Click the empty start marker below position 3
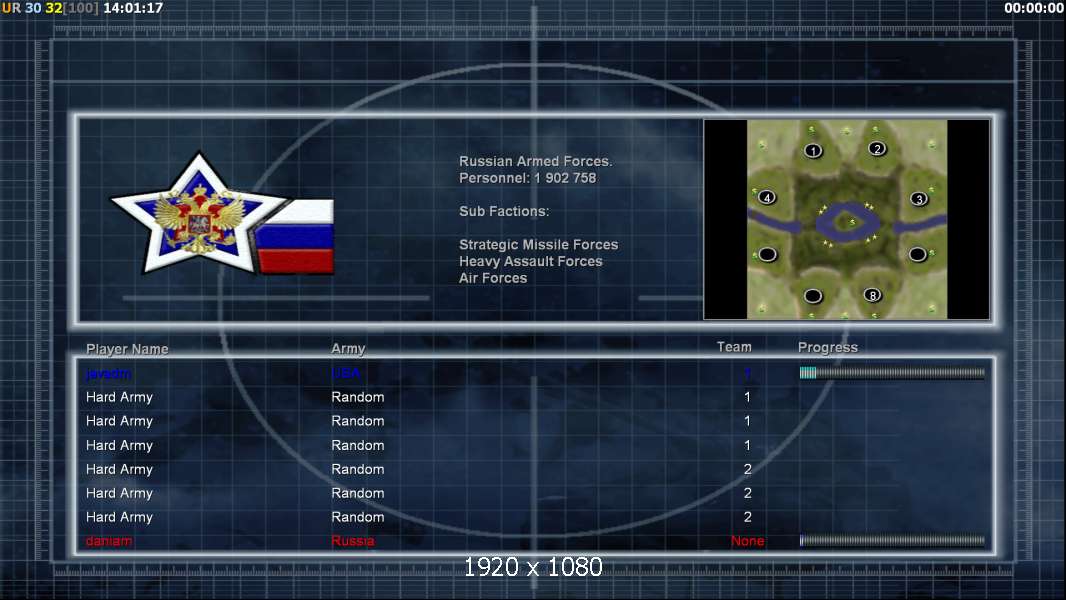Image resolution: width=1066 pixels, height=600 pixels. point(918,254)
